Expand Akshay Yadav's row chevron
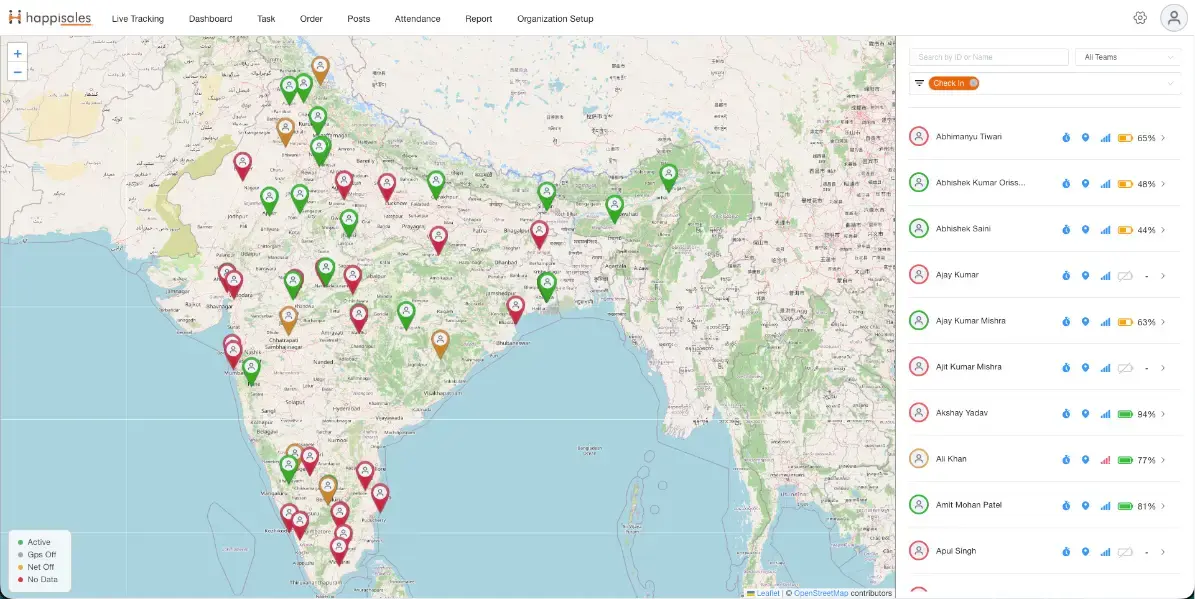This screenshot has width=1200, height=599. tap(1163, 414)
